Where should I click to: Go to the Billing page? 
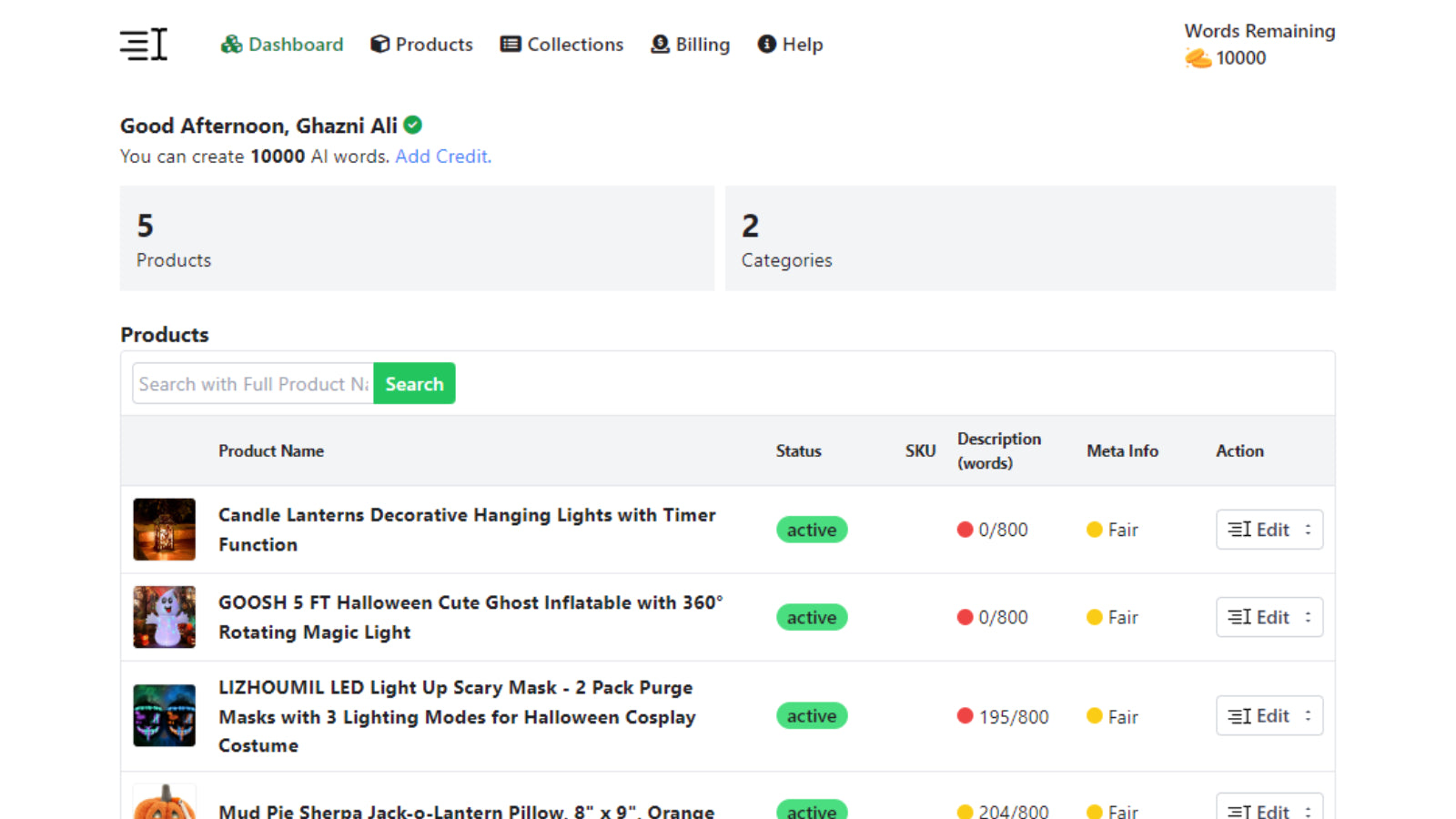tap(701, 44)
